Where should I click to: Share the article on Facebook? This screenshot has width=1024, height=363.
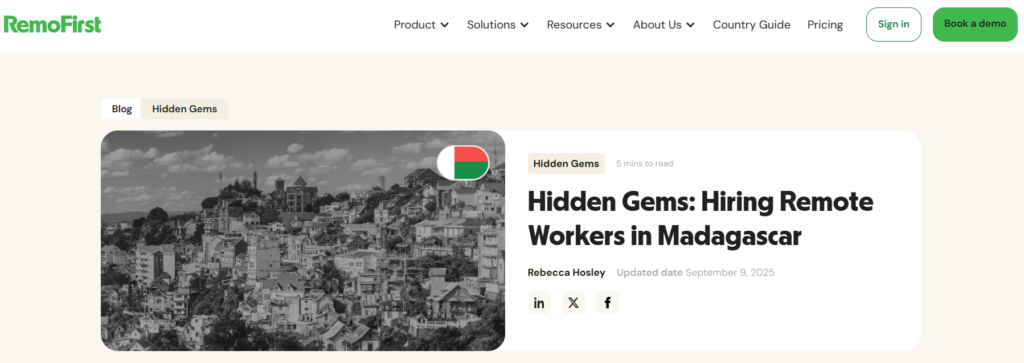point(607,303)
